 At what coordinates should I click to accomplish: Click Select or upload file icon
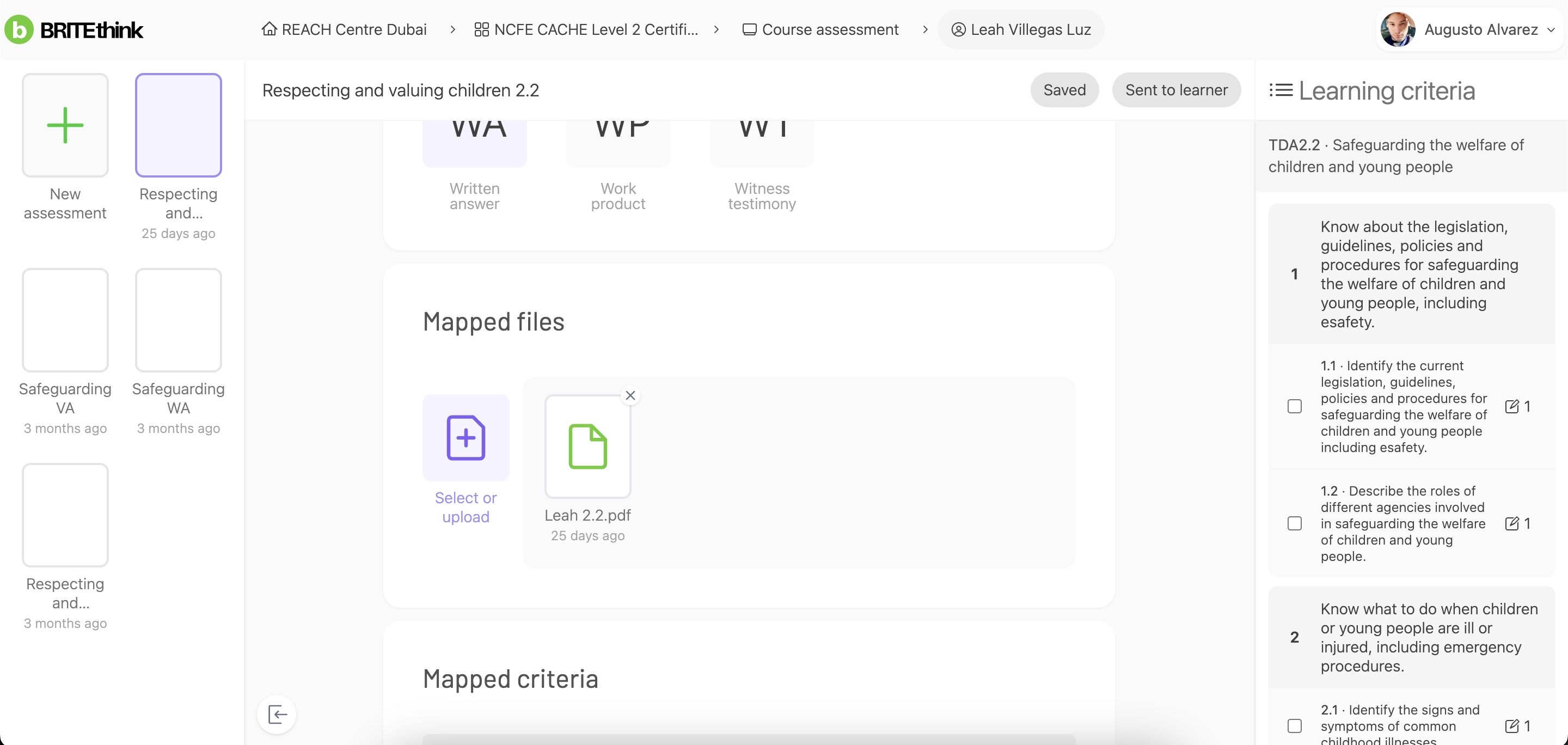tap(465, 438)
